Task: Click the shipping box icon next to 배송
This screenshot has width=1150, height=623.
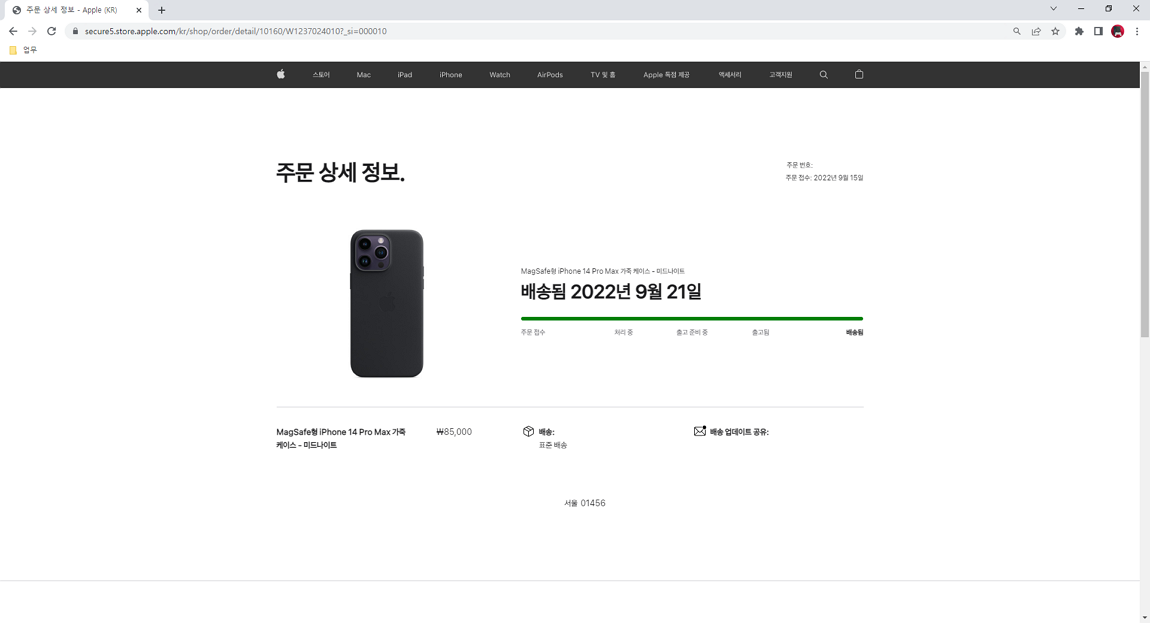Action: tap(528, 431)
